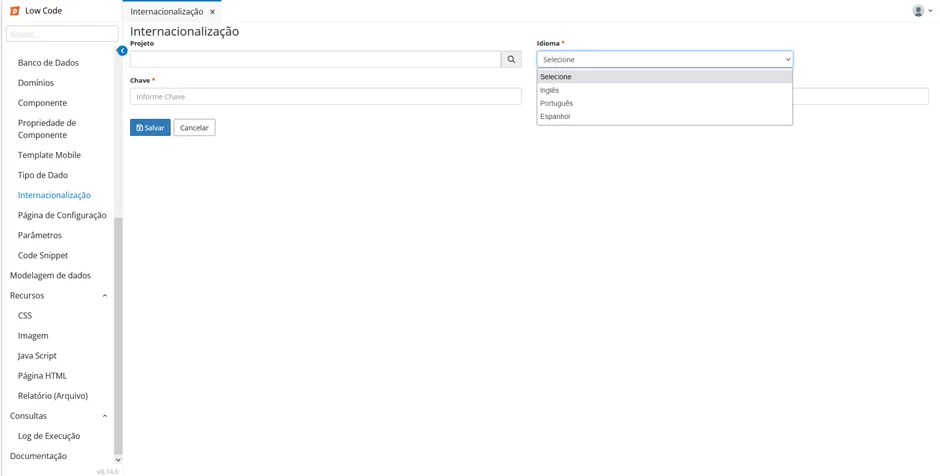Open Relatório (Arquivo) item
940x476 pixels.
coord(53,396)
